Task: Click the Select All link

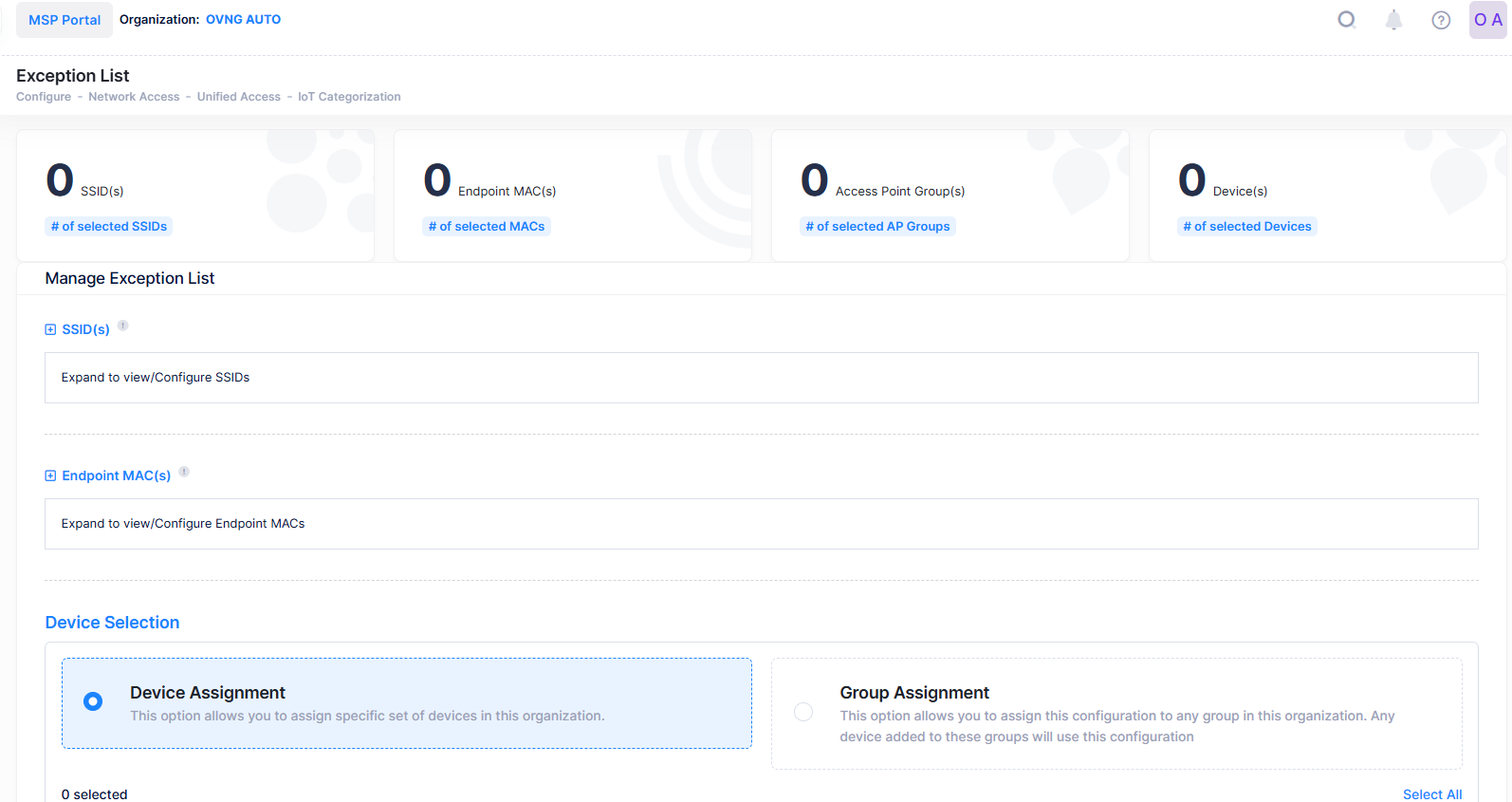Action: (1431, 793)
